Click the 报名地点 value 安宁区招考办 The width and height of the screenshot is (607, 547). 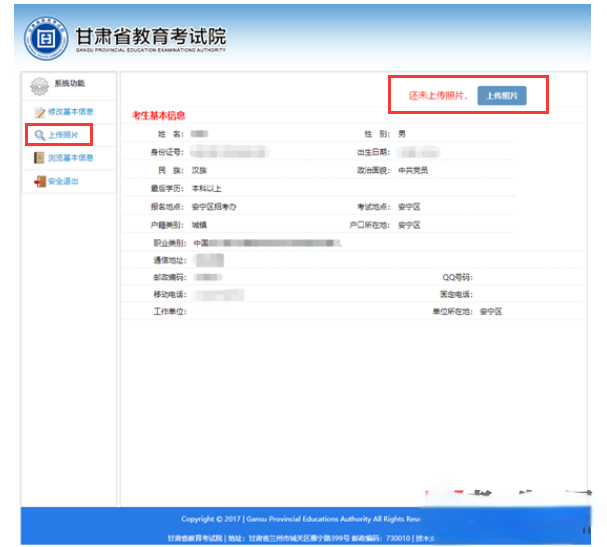tap(214, 206)
